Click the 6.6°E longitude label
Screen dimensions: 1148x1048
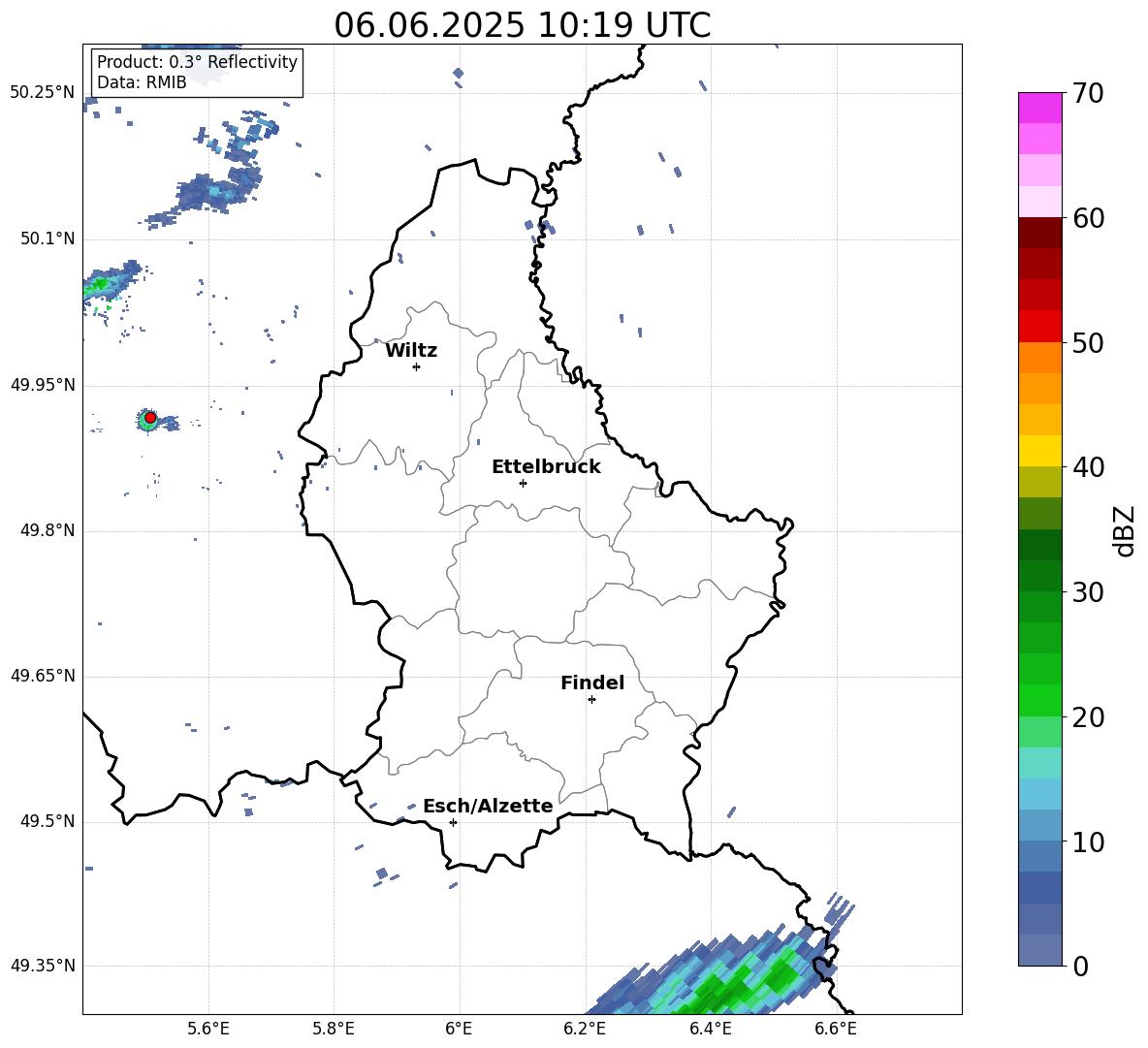(x=836, y=1029)
